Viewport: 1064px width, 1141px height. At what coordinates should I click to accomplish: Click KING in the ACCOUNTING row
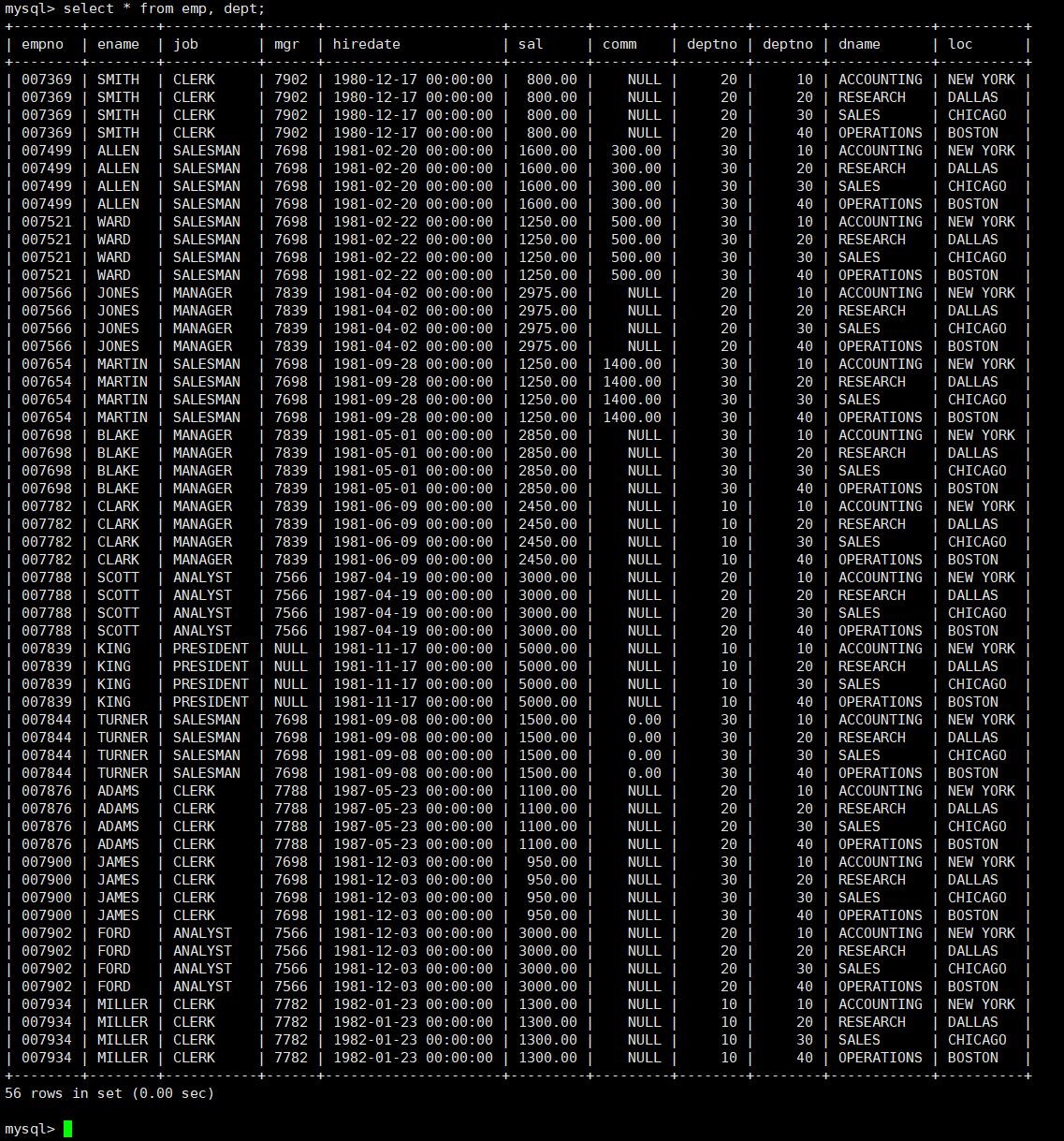tap(114, 649)
